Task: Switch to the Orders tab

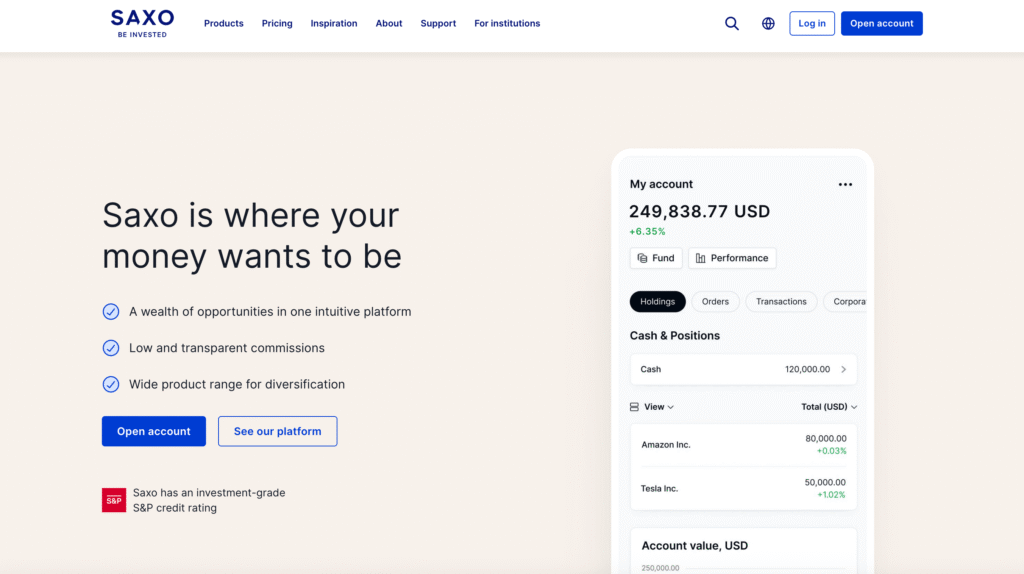Action: pos(715,302)
